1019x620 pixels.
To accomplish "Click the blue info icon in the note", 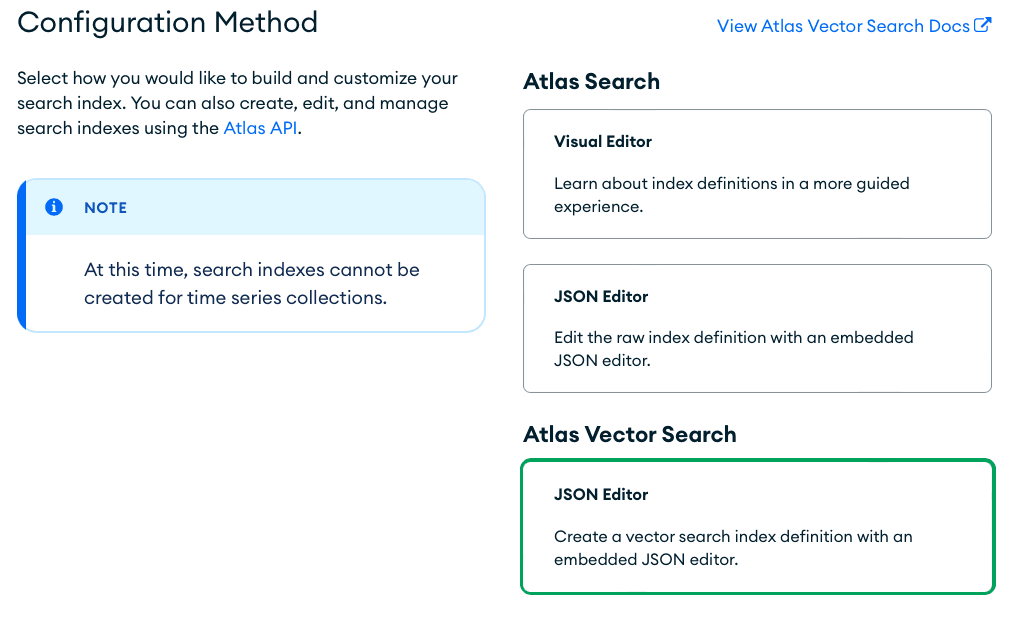I will click(x=54, y=207).
